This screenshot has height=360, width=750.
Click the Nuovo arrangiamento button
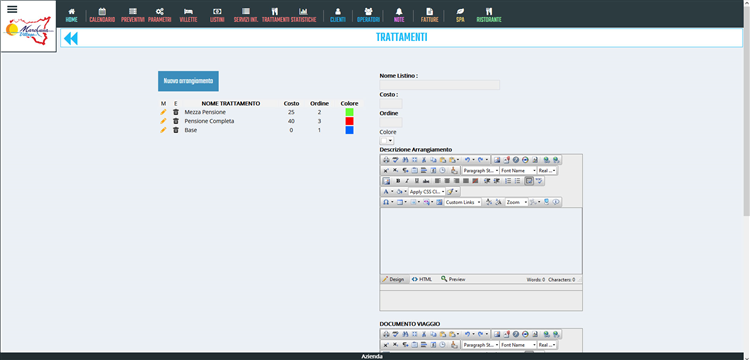(x=188, y=81)
